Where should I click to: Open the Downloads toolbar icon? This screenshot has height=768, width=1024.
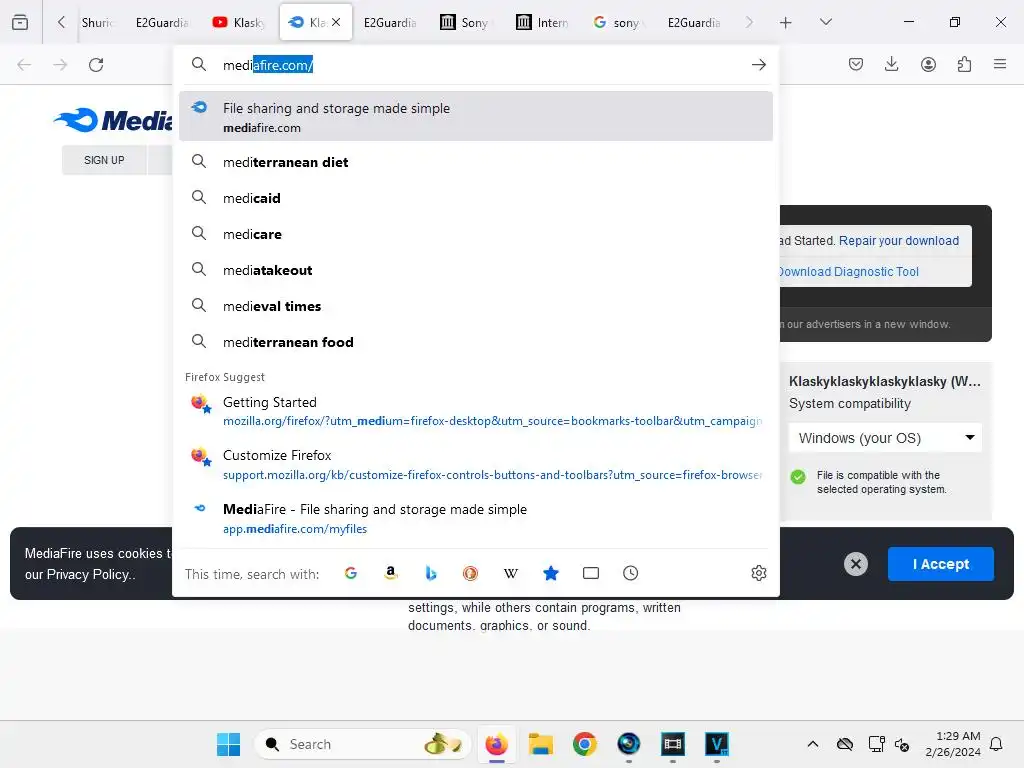tap(891, 64)
